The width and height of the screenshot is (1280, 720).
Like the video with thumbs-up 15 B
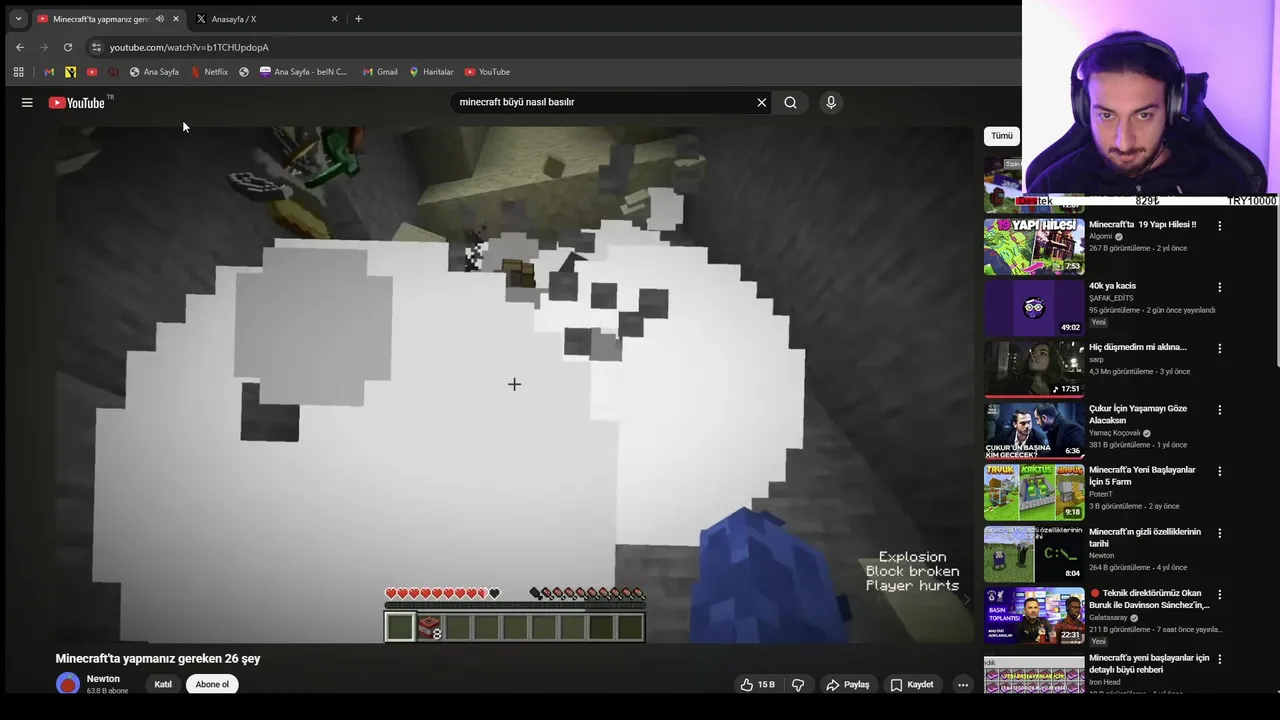click(x=758, y=685)
